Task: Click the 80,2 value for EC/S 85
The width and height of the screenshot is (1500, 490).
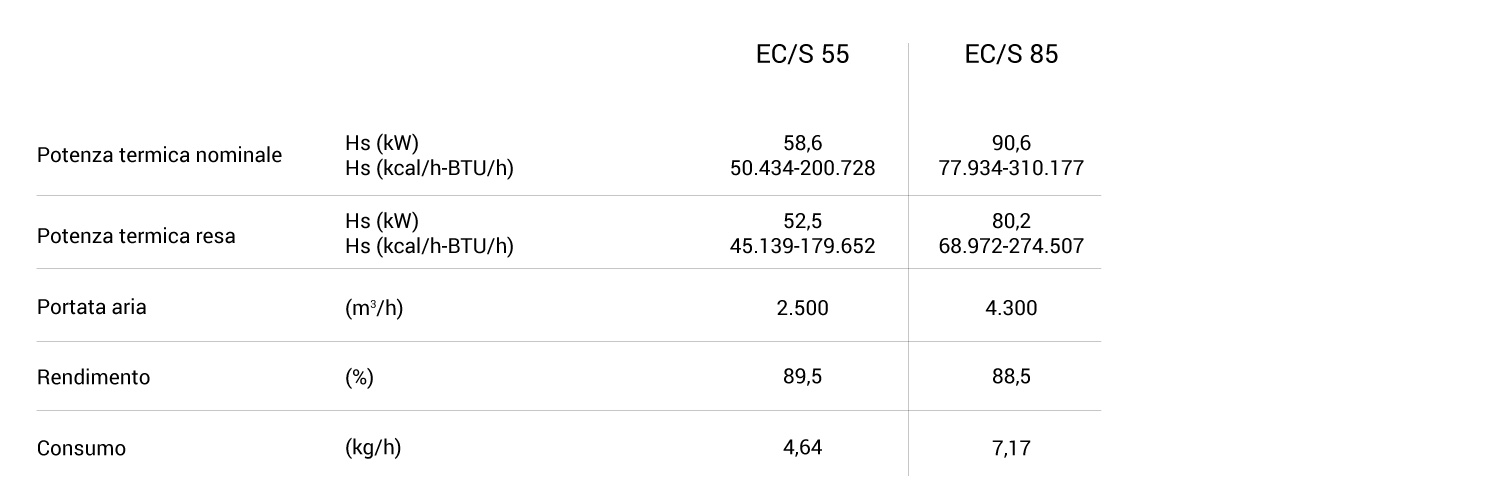Action: 1011,221
